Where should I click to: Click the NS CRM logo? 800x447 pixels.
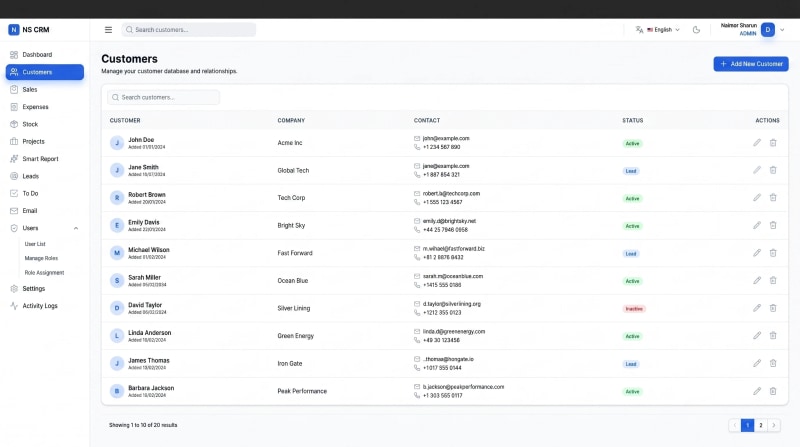tap(29, 30)
